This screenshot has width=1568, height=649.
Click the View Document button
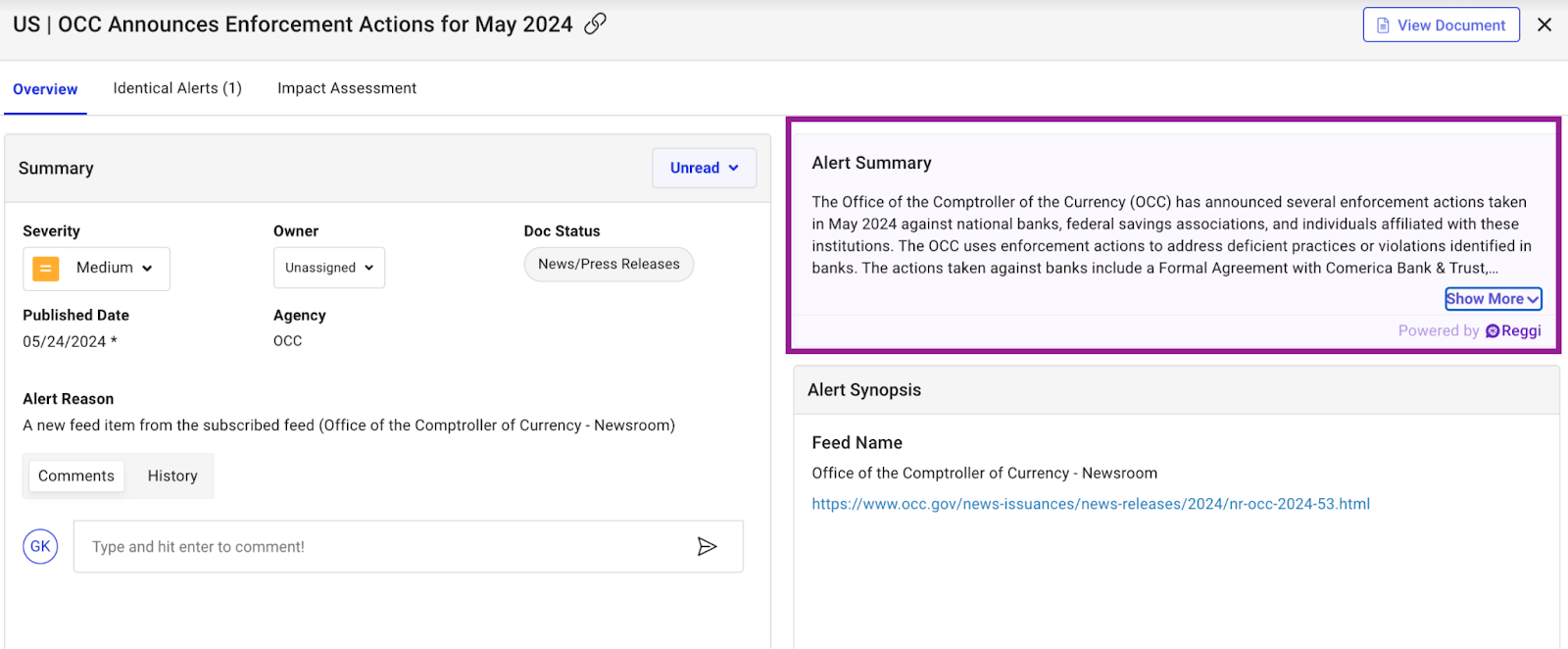(x=1441, y=25)
